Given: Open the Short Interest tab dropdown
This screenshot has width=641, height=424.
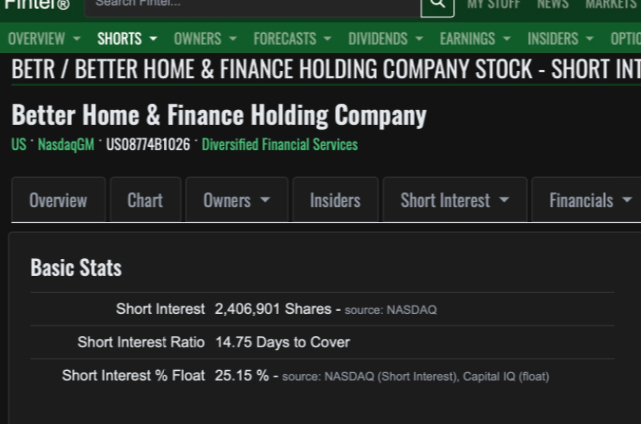Looking at the screenshot, I should tap(455, 200).
